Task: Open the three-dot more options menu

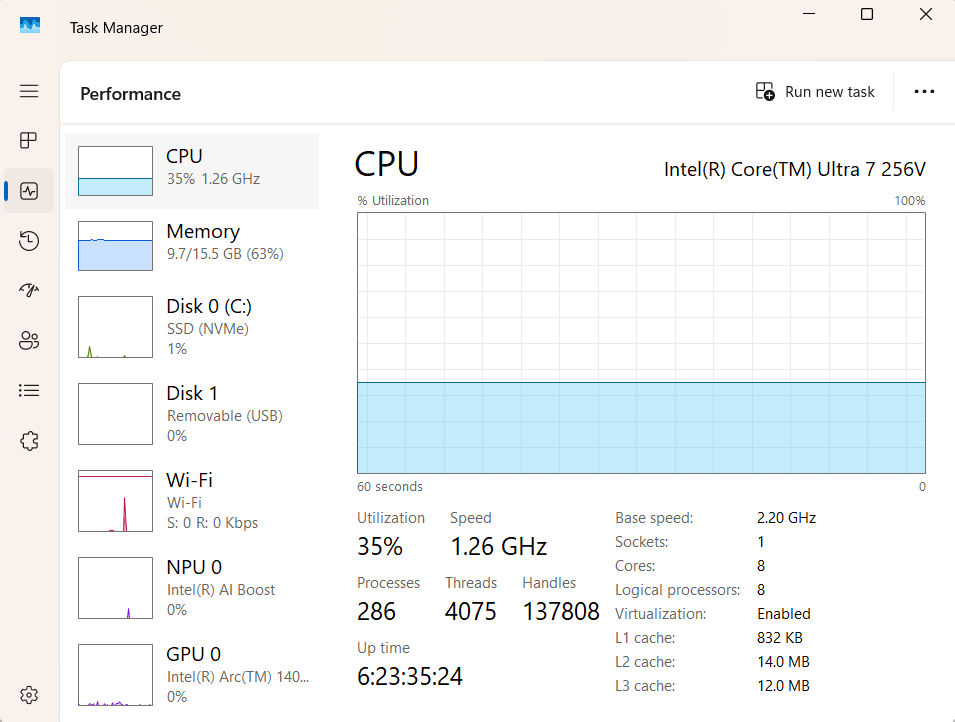Action: [924, 92]
